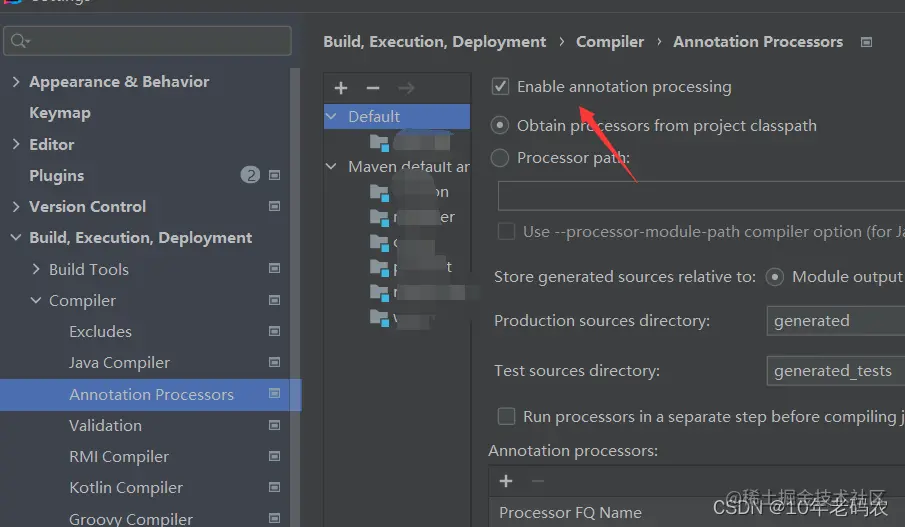This screenshot has height=527, width=905.
Task: Collapse the Default profile node
Action: [331, 116]
